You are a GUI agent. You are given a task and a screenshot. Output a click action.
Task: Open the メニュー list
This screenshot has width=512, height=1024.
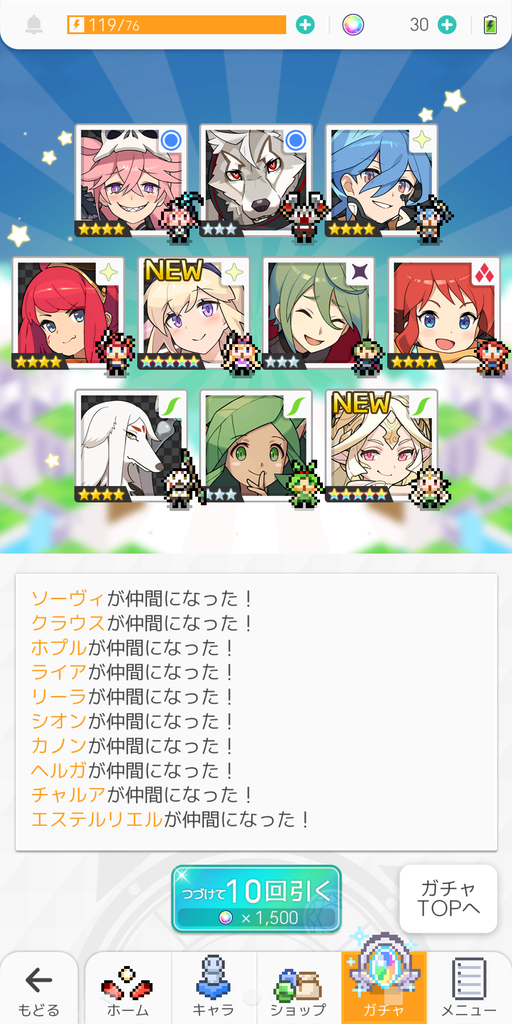pyautogui.click(x=469, y=990)
